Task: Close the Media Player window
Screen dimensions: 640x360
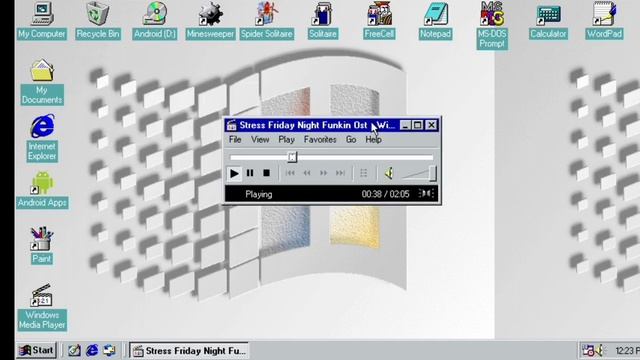Action: point(431,125)
